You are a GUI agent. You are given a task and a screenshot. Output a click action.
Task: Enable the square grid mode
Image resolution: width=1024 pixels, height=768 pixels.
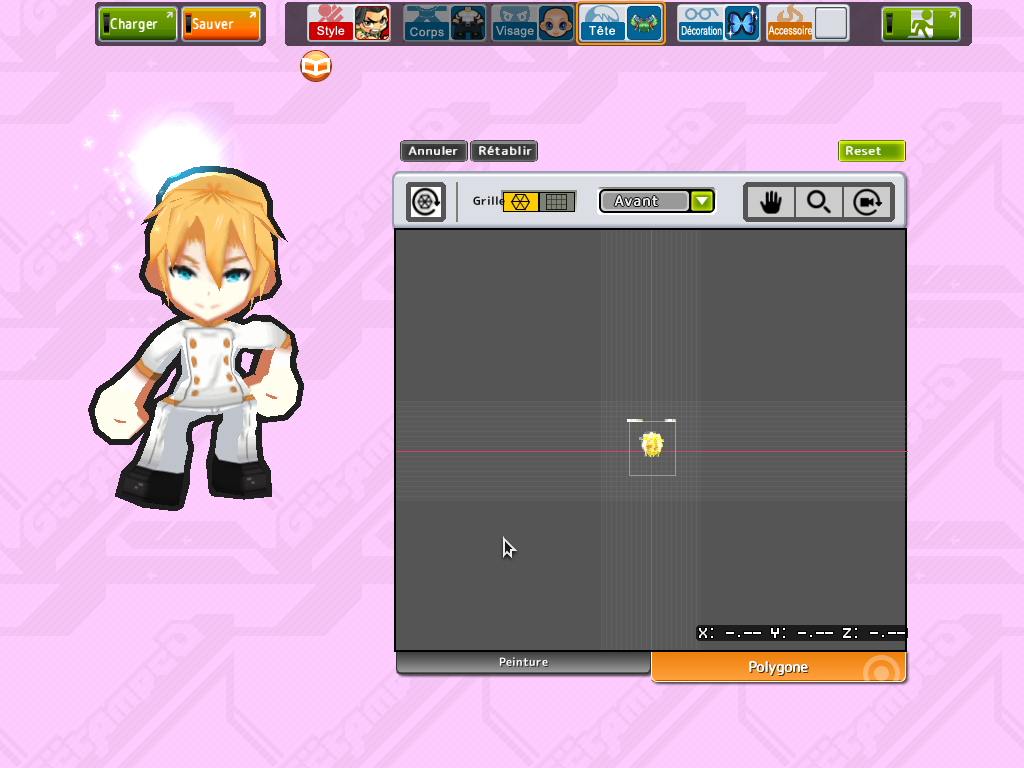pyautogui.click(x=557, y=202)
